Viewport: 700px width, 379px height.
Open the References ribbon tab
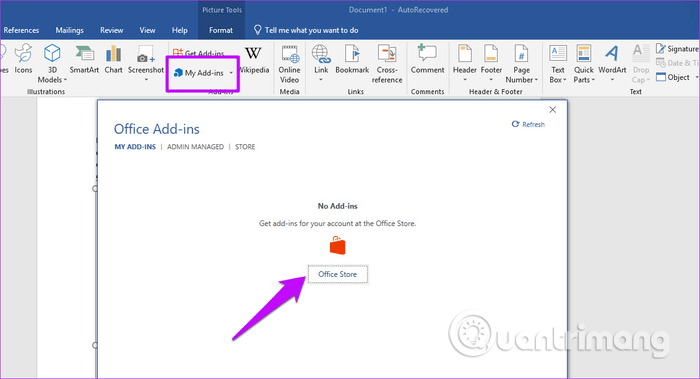click(21, 30)
